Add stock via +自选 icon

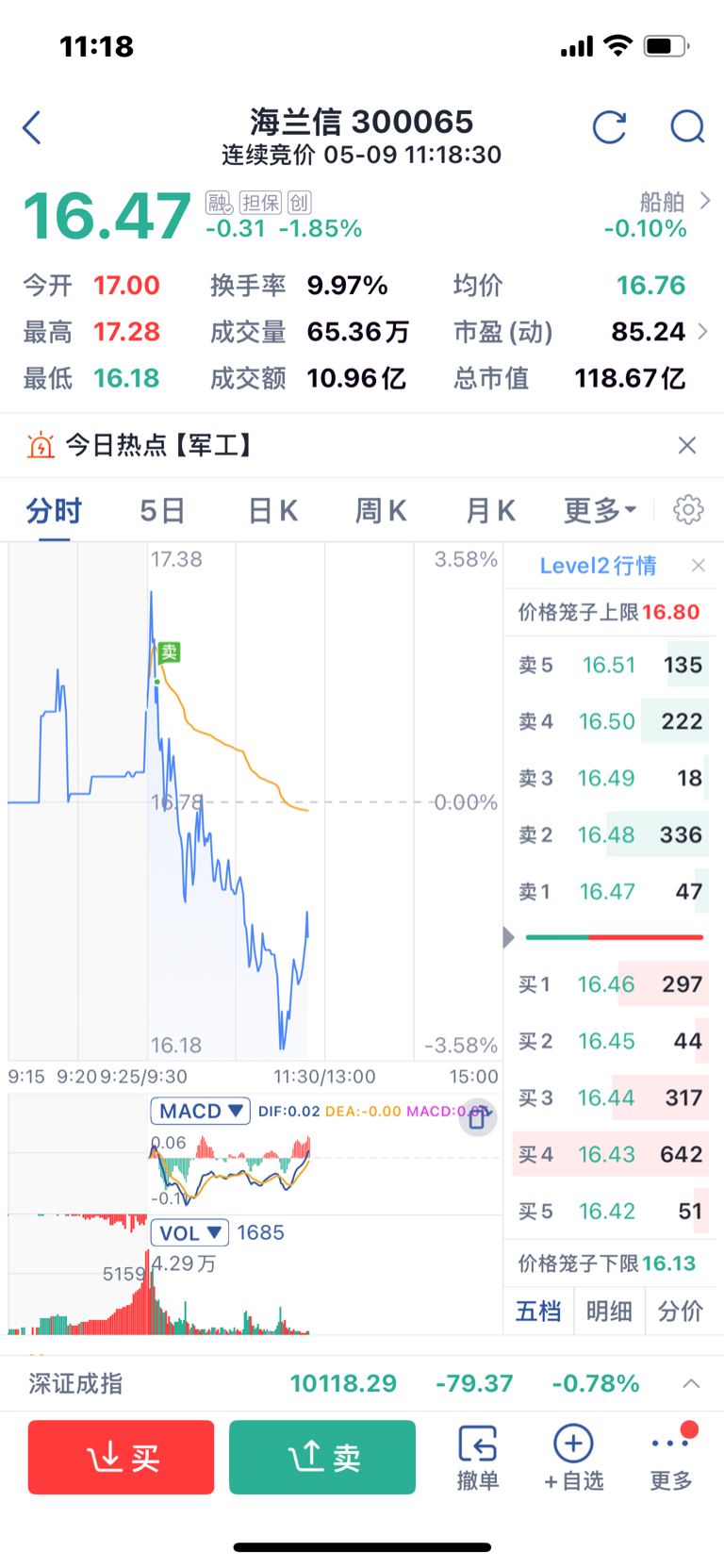(x=573, y=1458)
